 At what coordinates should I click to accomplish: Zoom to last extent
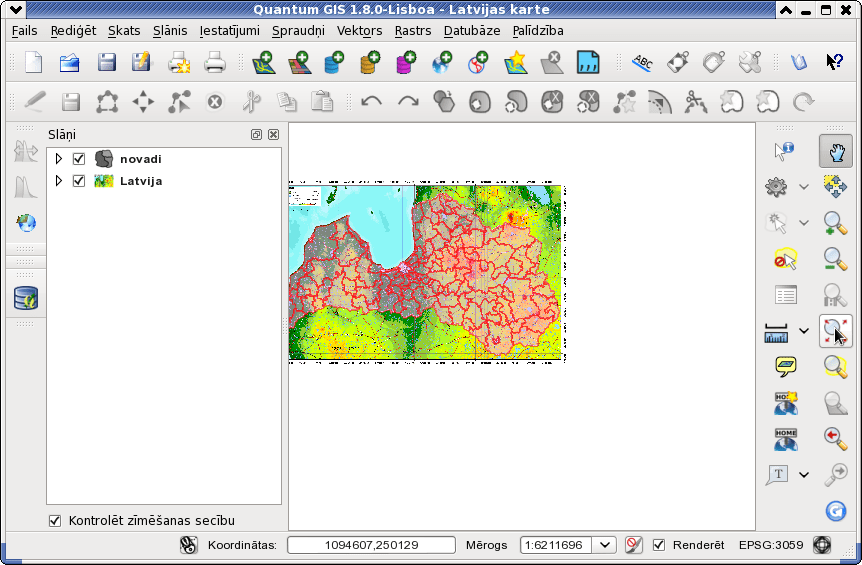pos(835,439)
